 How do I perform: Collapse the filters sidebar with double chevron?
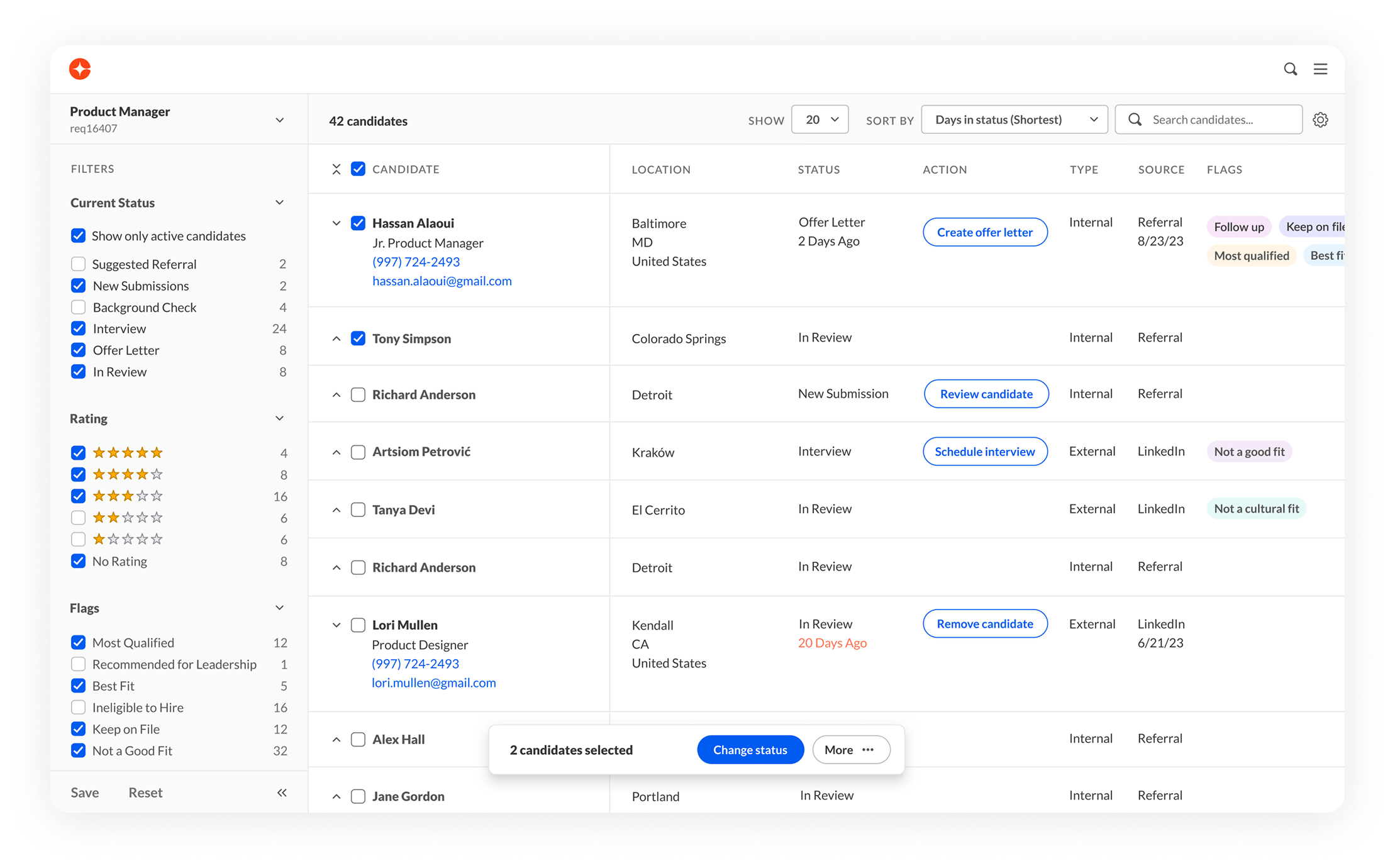coord(282,793)
